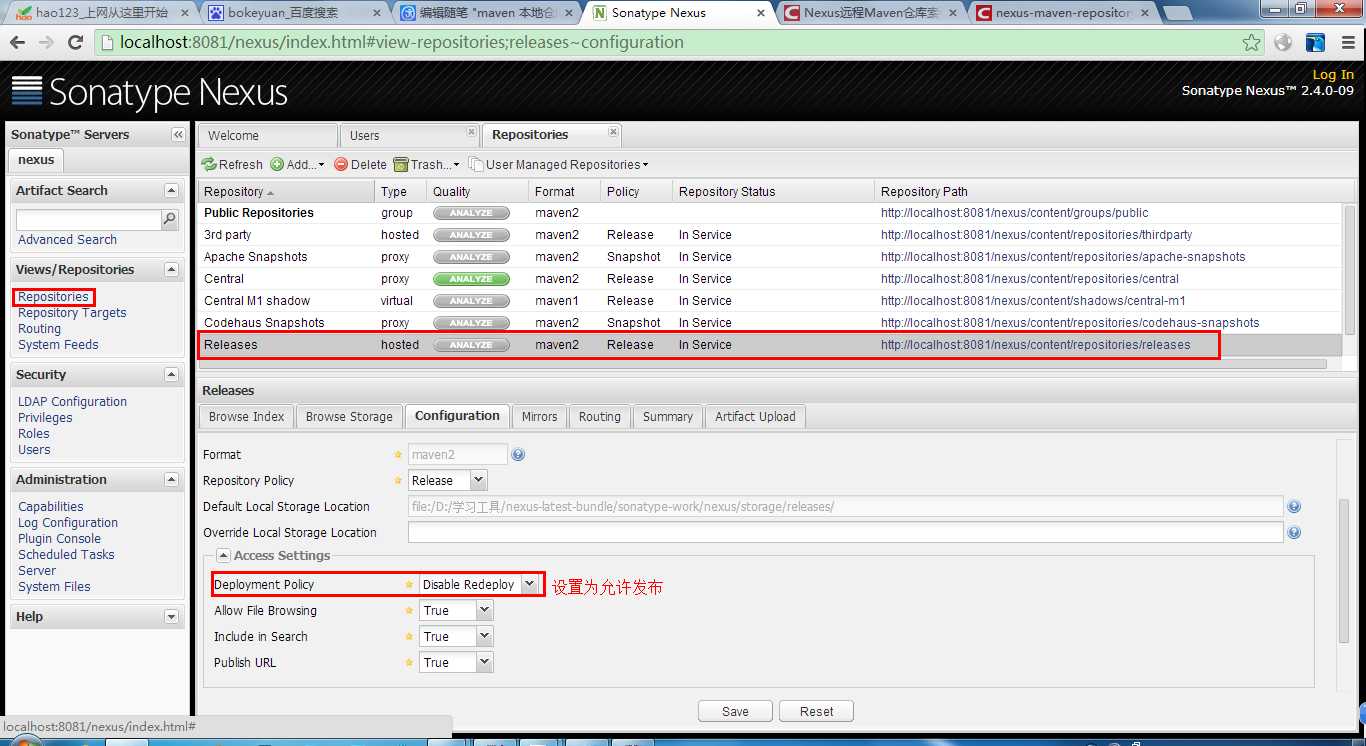Viewport: 1366px width, 746px height.
Task: Collapse the Administration section
Action: click(171, 479)
